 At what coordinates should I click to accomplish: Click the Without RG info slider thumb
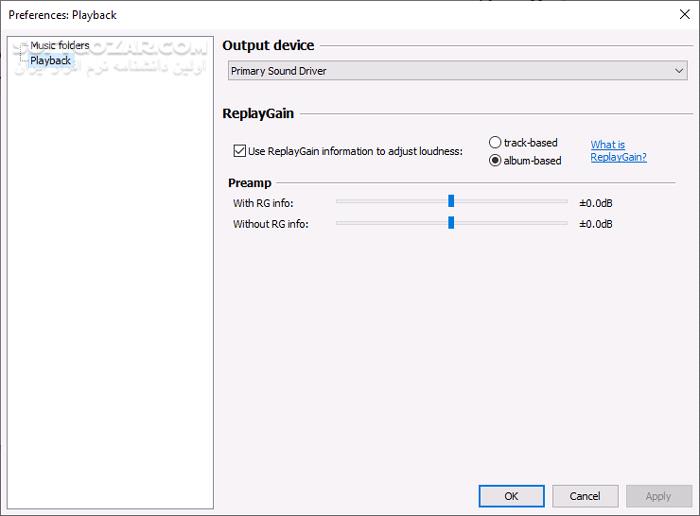pos(451,222)
